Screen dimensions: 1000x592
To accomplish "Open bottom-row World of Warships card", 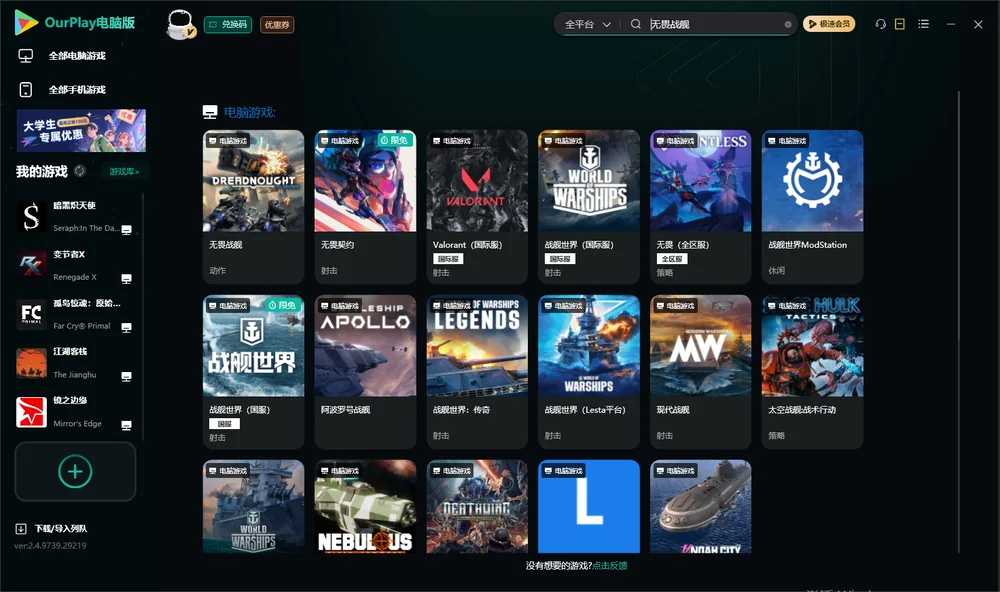I will pos(253,507).
